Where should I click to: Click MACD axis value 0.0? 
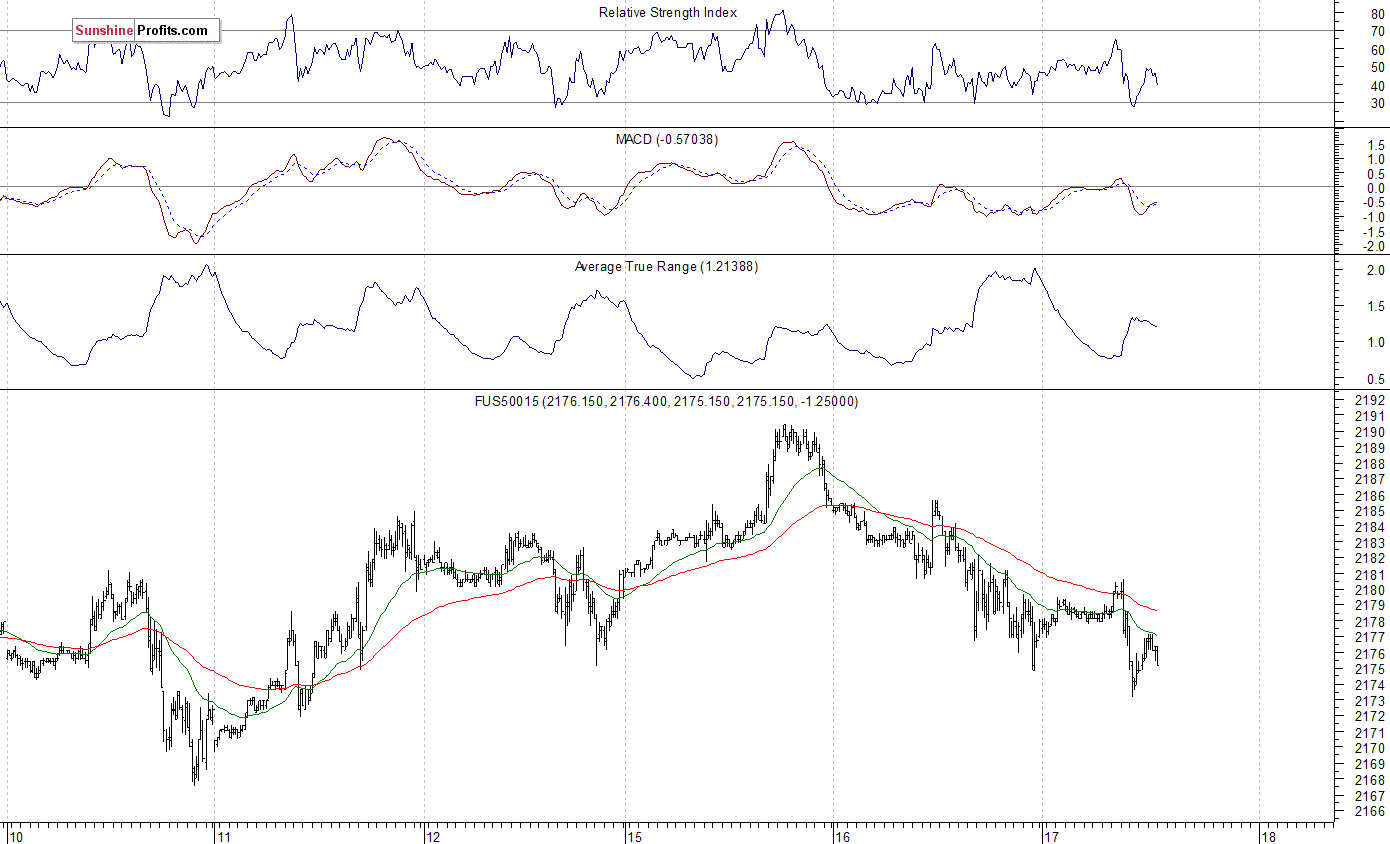(1375, 188)
